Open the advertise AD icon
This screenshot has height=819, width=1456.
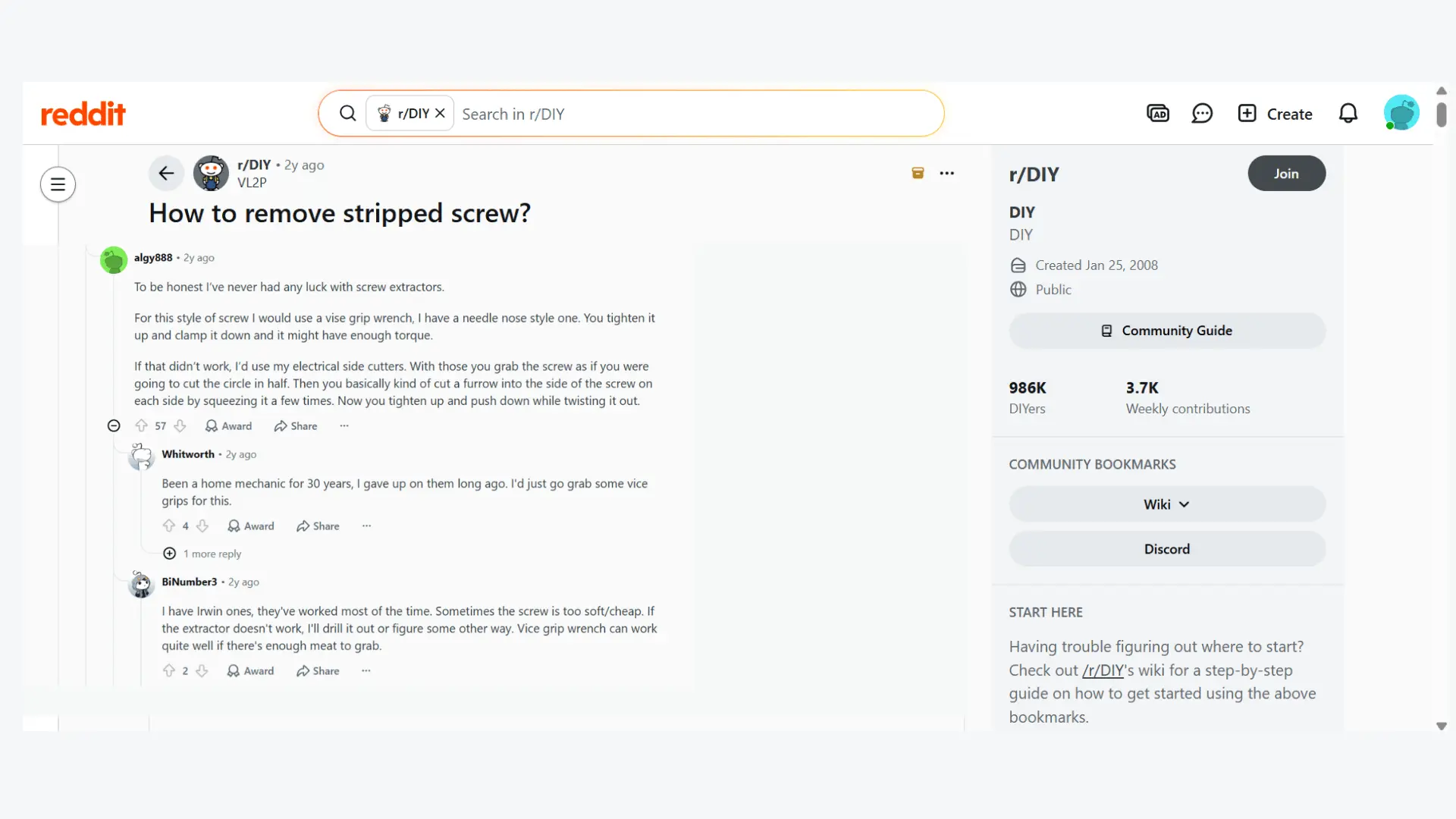1158,114
